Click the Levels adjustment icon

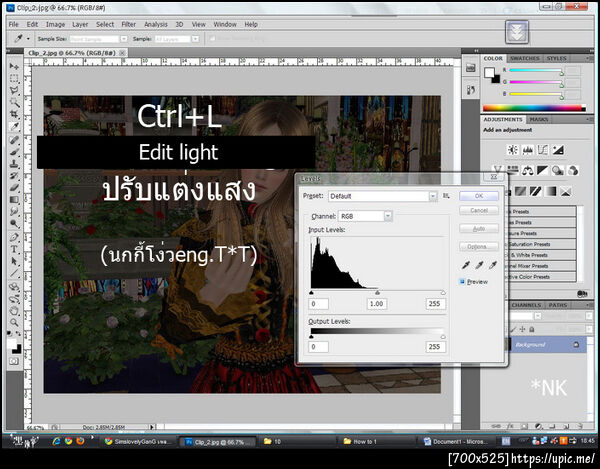[x=528, y=150]
